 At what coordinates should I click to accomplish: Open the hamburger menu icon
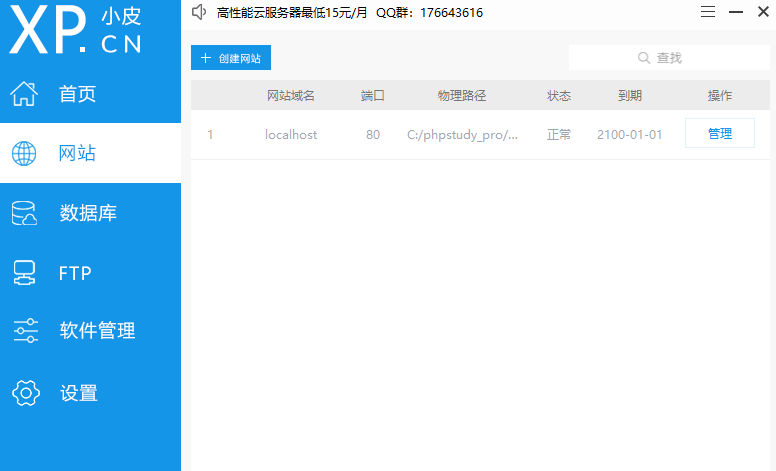(708, 11)
